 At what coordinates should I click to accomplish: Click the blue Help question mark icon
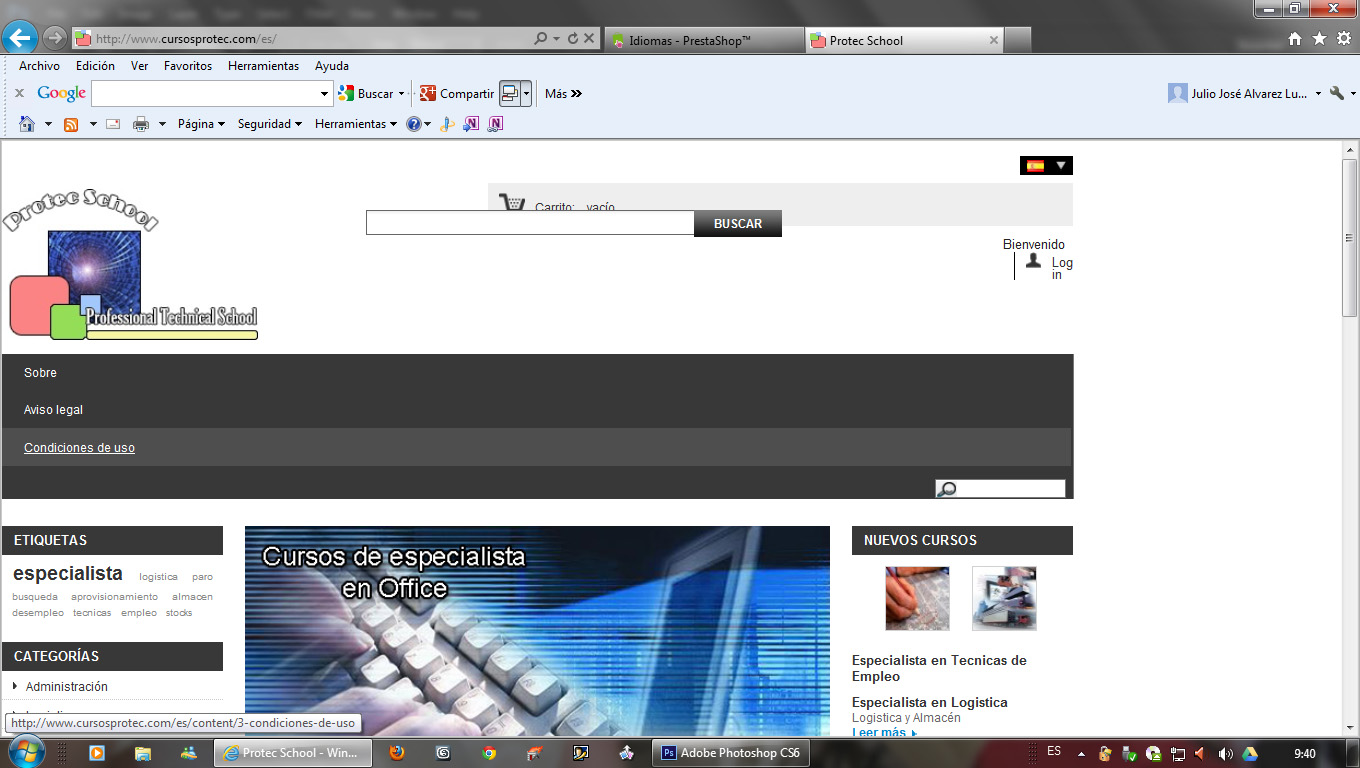pyautogui.click(x=414, y=124)
